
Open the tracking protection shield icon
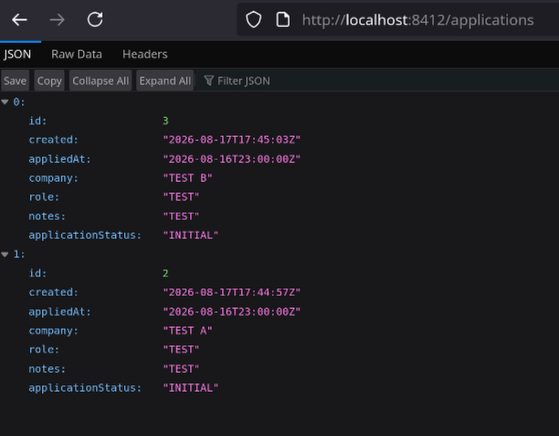point(253,20)
